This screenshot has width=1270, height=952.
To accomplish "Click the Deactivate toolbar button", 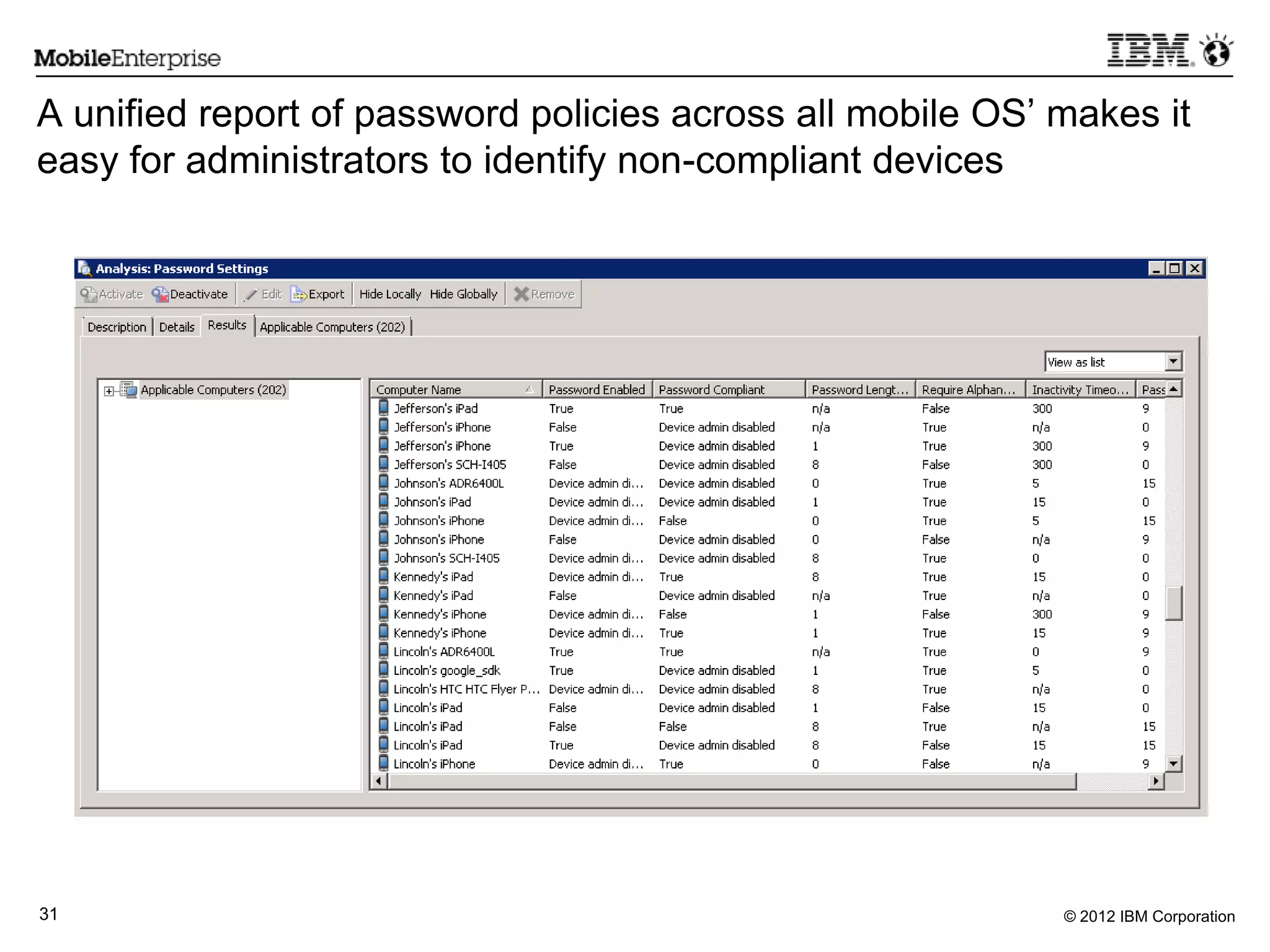I will (190, 294).
